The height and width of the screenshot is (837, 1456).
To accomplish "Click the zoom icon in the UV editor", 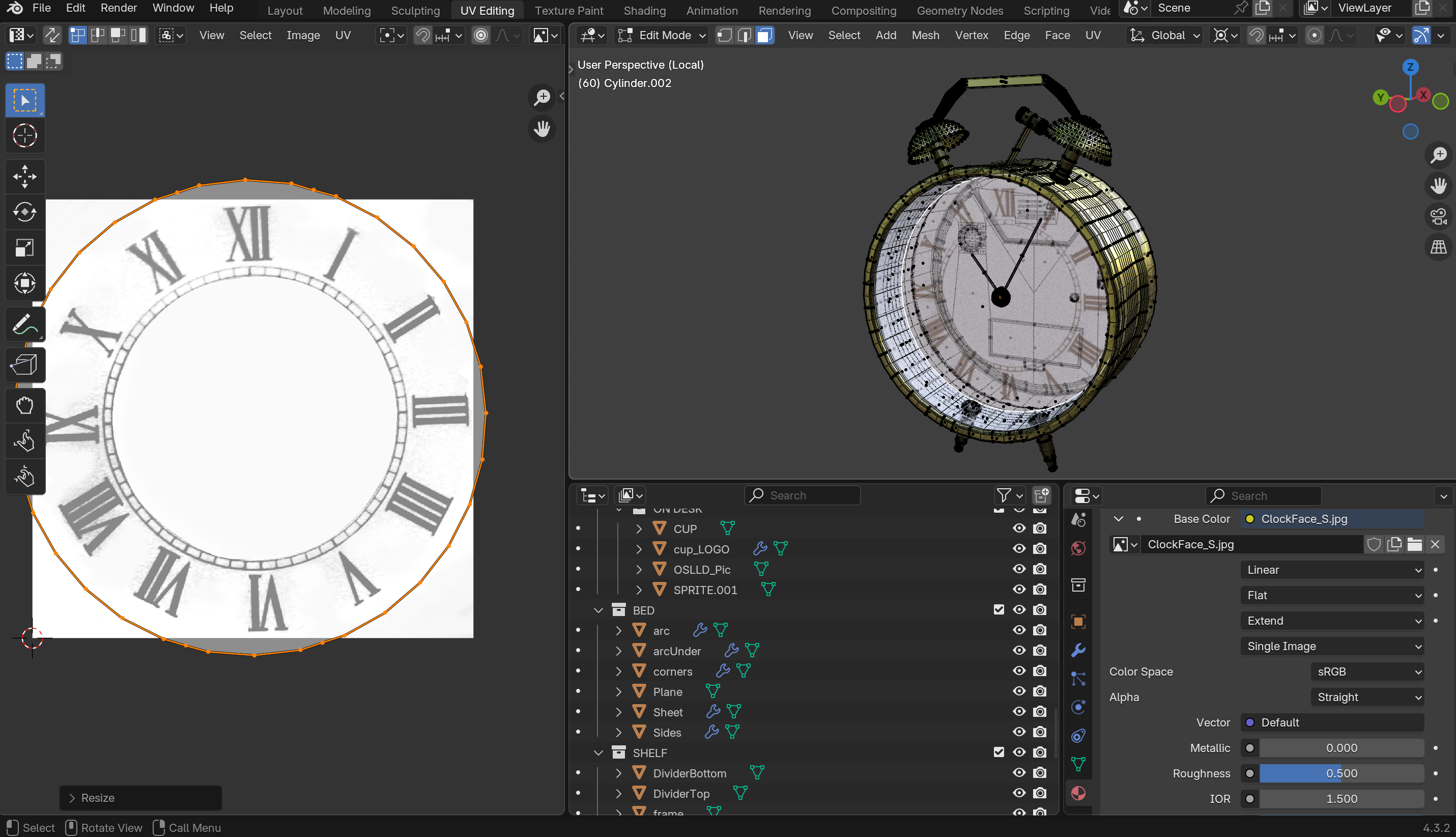I will 542,97.
